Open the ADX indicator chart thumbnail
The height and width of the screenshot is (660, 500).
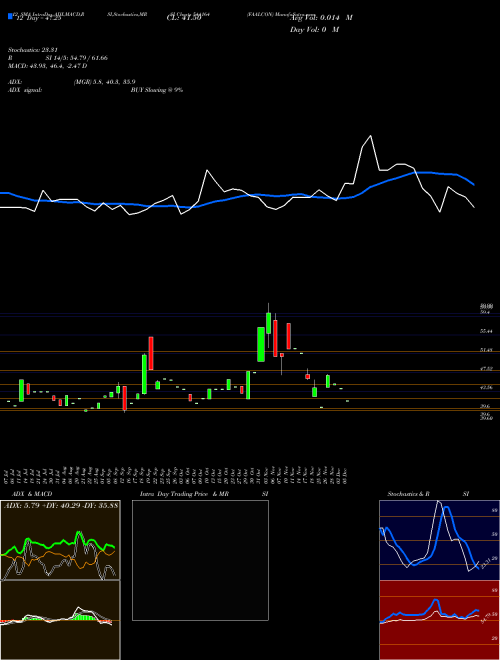(60, 540)
